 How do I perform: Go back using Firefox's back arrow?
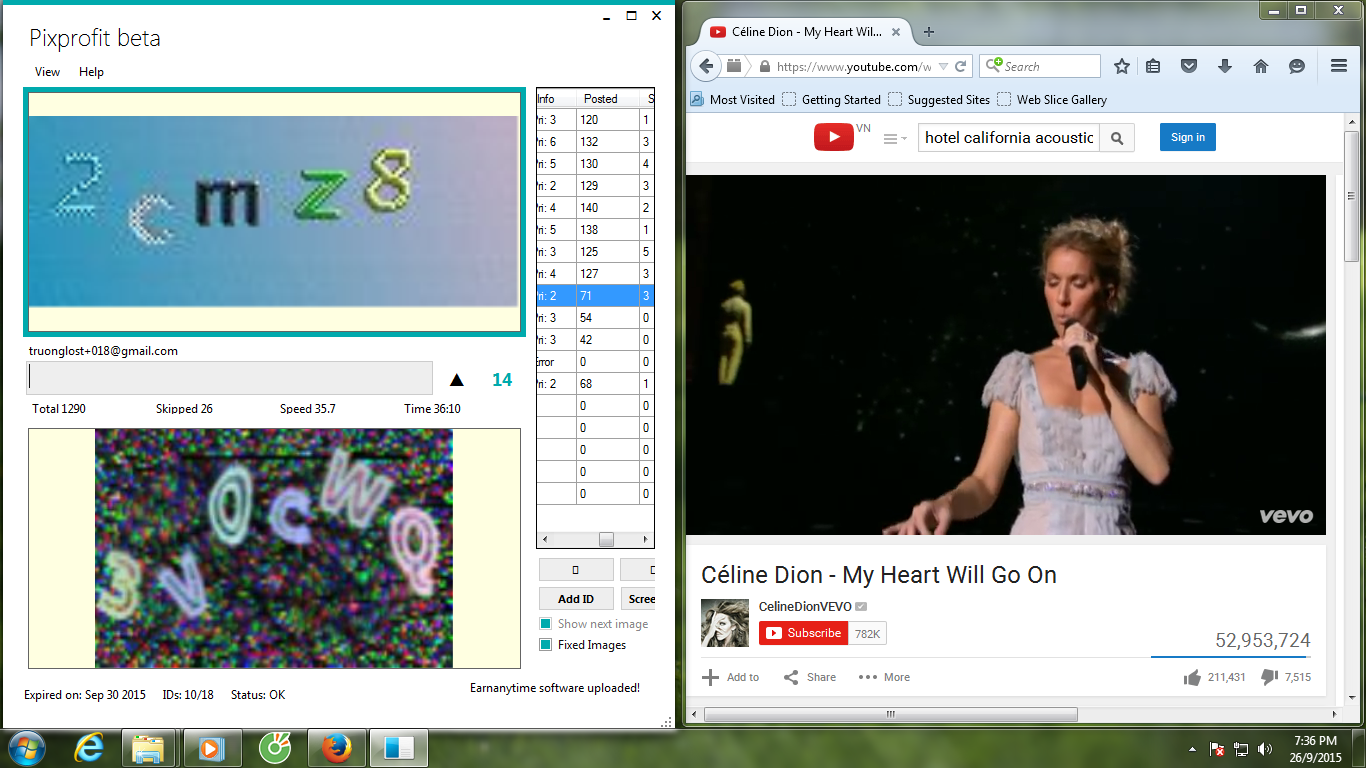click(x=706, y=66)
